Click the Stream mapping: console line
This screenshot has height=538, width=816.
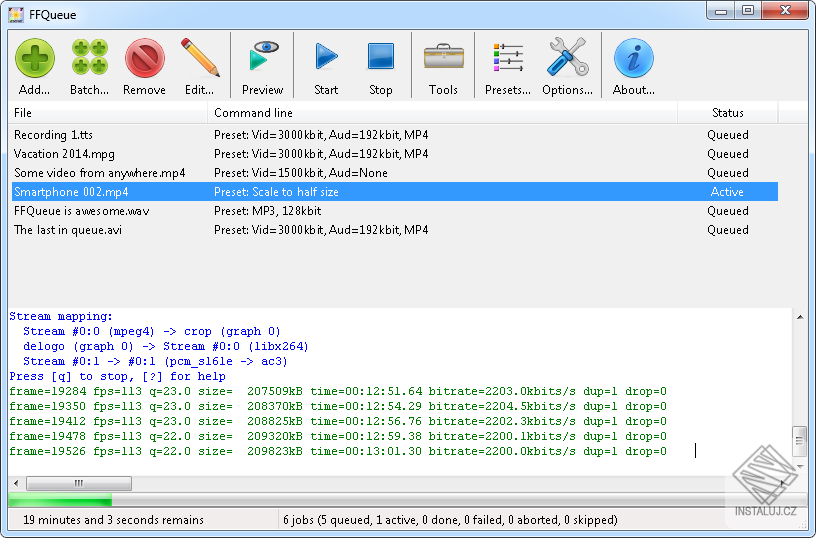61,316
